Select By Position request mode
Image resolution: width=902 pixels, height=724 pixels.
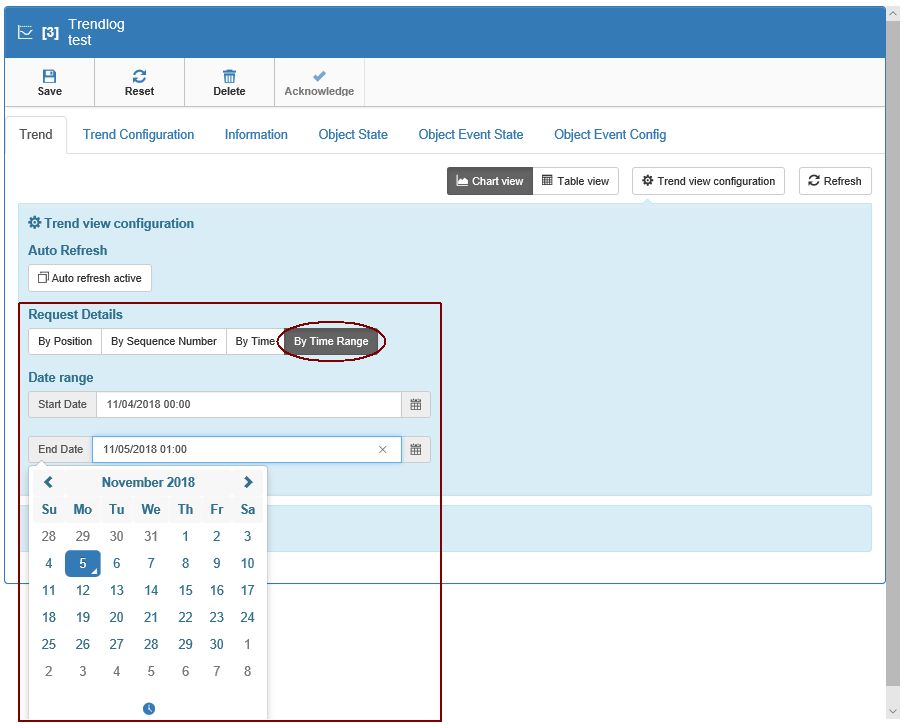65,341
